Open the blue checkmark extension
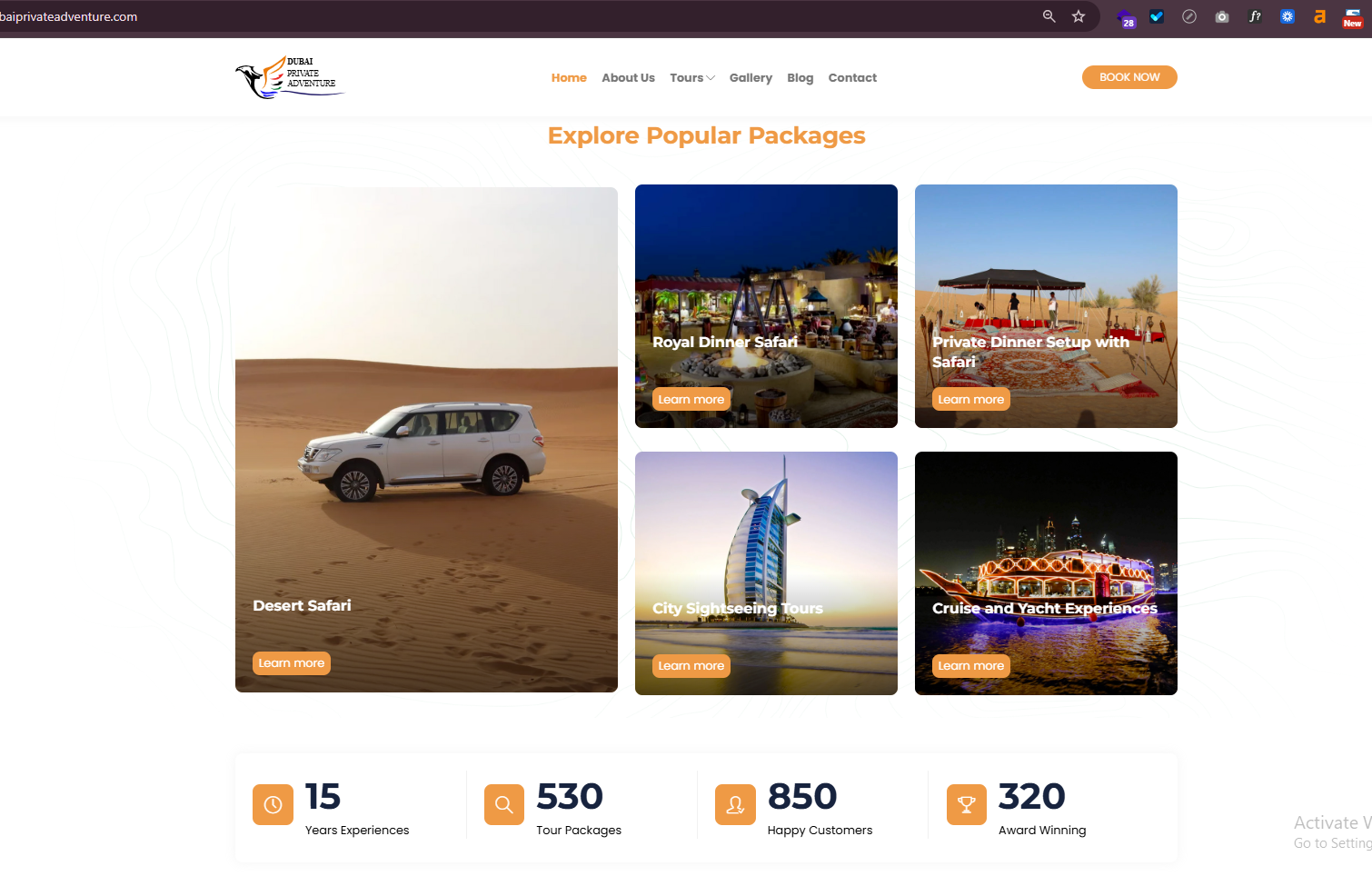The width and height of the screenshot is (1372, 886). [x=1157, y=16]
